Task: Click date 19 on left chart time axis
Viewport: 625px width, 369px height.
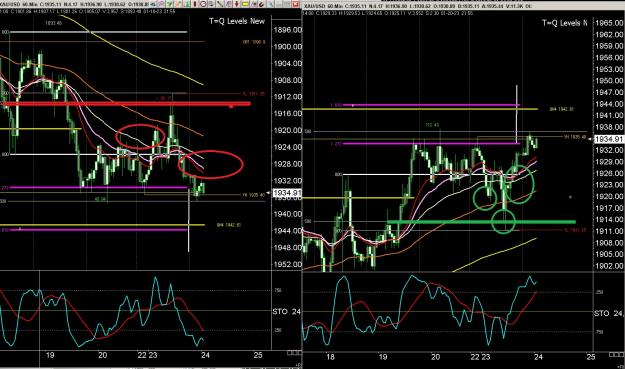Action: [x=50, y=355]
